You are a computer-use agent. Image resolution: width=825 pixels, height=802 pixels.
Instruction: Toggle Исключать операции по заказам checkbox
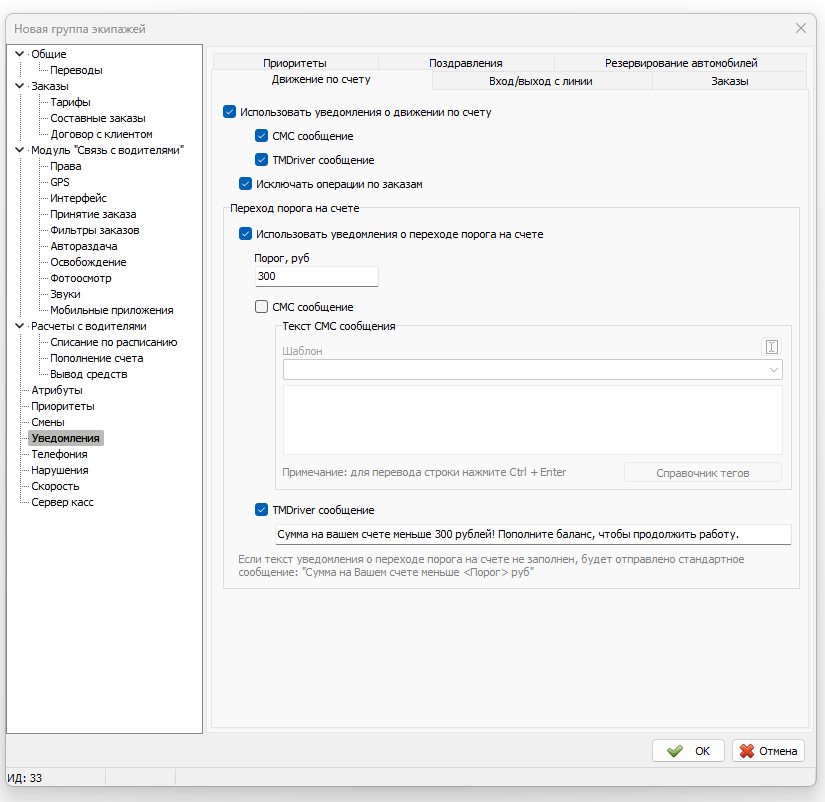tap(245, 184)
